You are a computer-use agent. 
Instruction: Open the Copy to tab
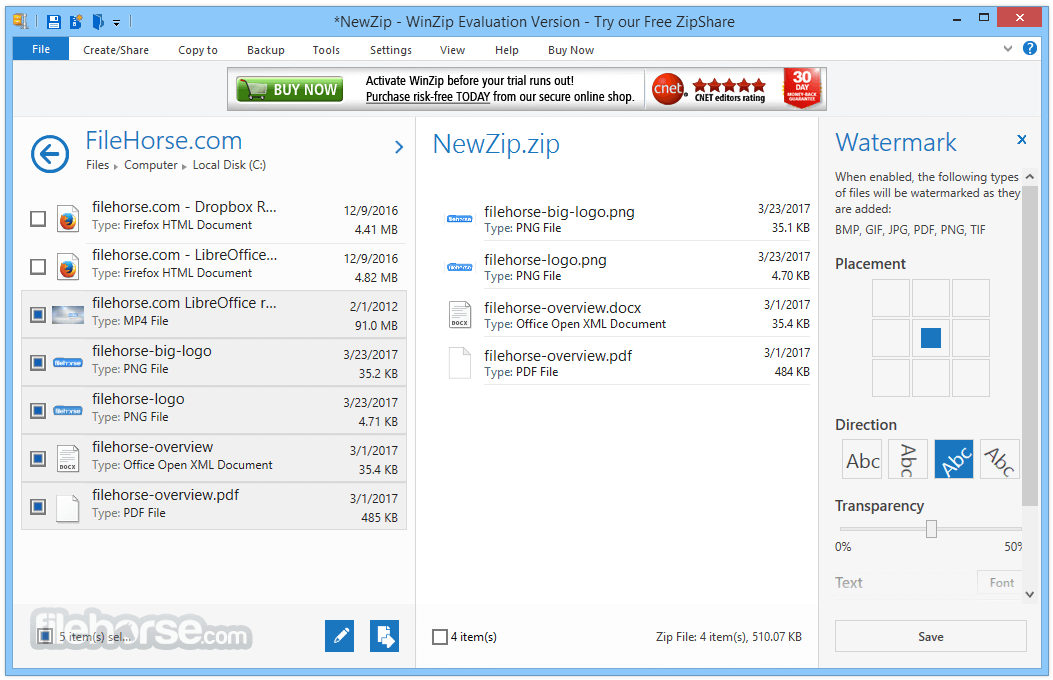click(x=197, y=50)
